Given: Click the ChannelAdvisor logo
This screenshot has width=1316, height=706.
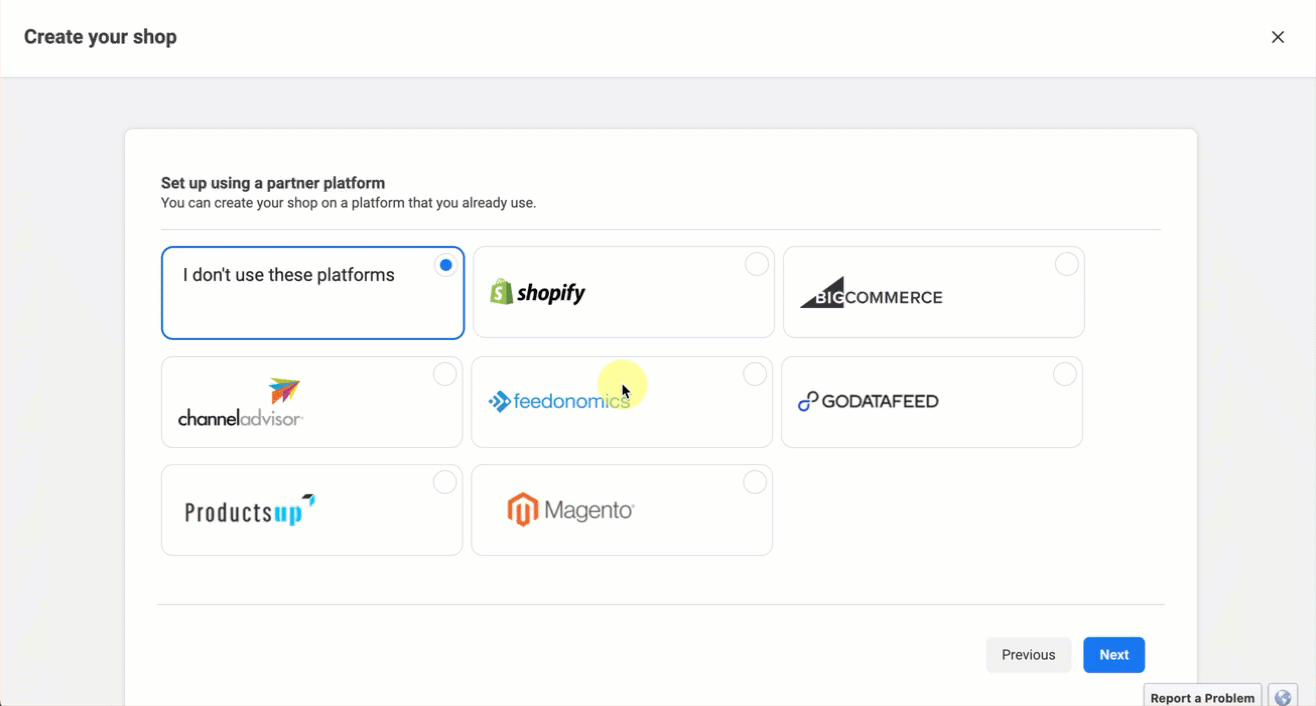Looking at the screenshot, I should [240, 403].
